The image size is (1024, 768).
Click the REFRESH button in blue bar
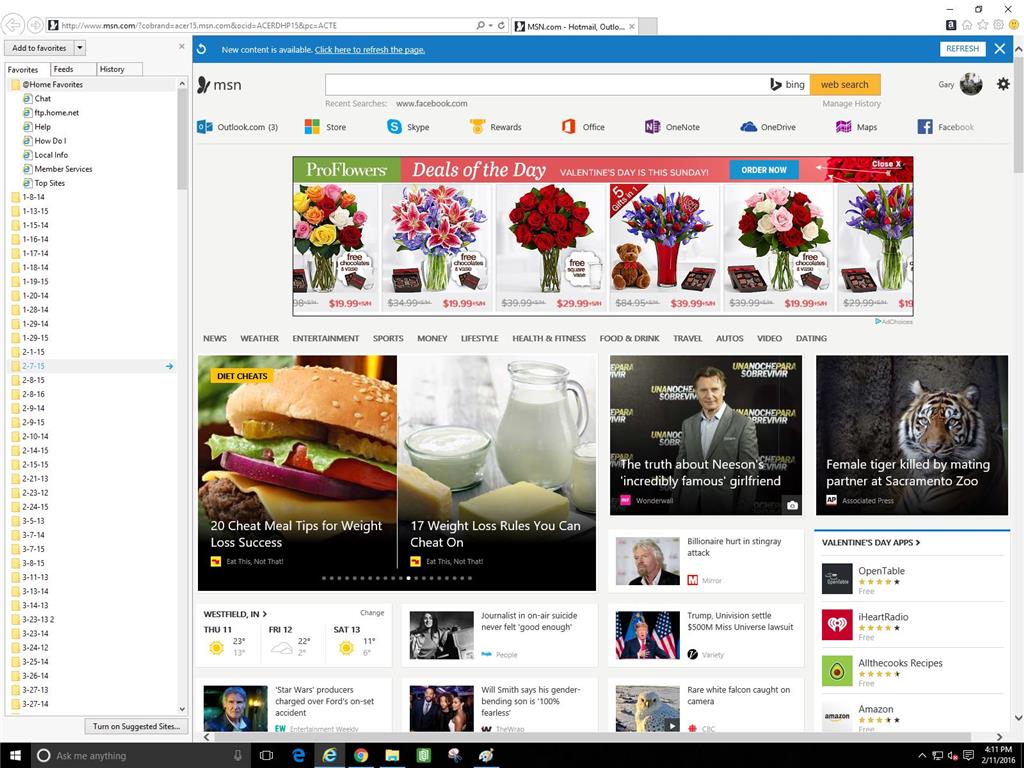click(963, 49)
